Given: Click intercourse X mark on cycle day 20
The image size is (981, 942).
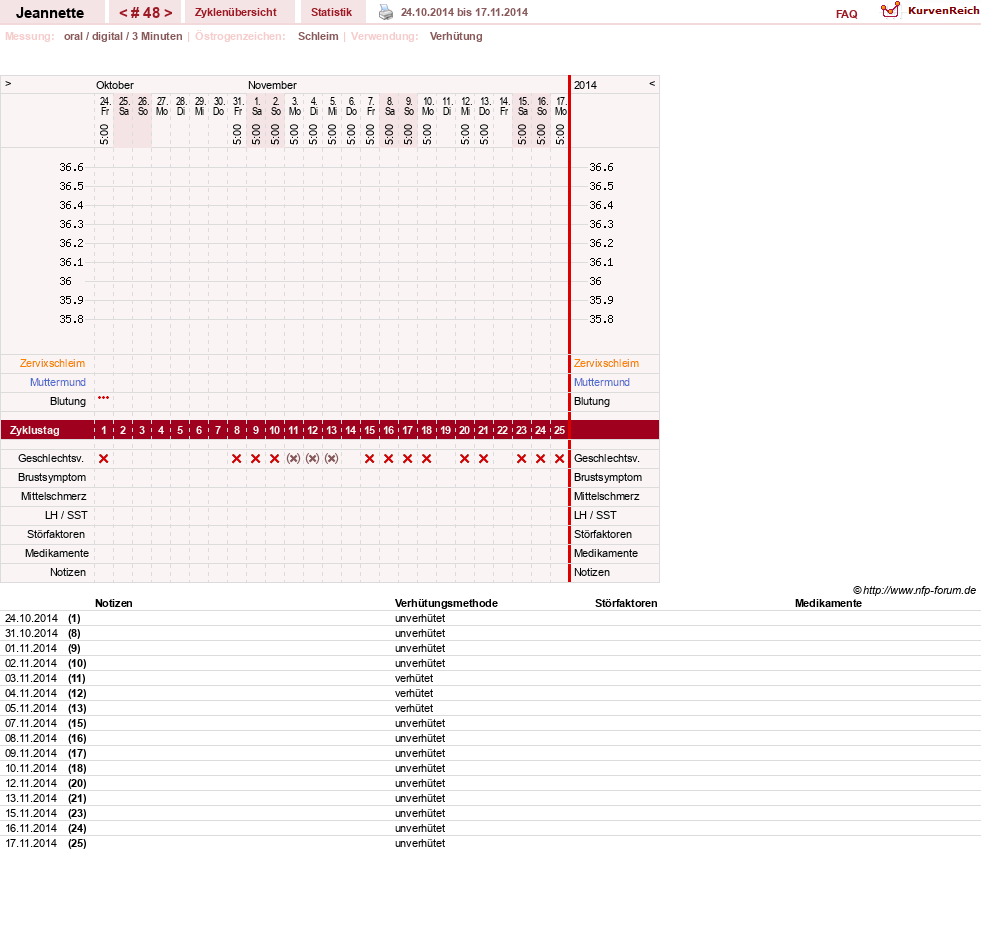Looking at the screenshot, I should (464, 458).
